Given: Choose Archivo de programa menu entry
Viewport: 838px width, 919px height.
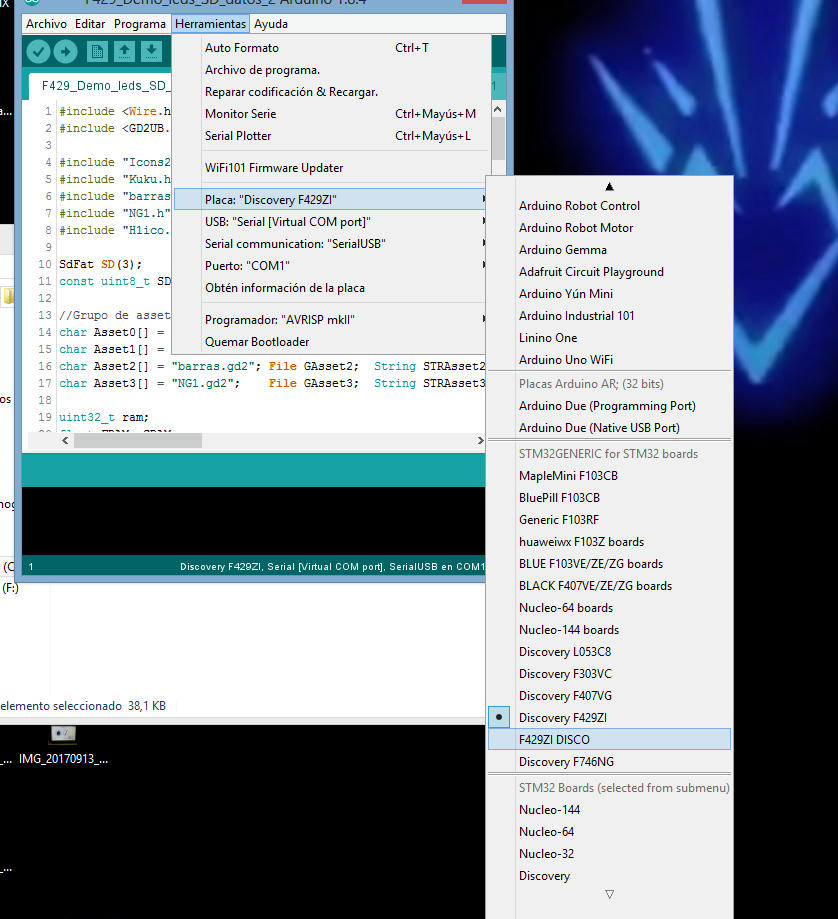Looking at the screenshot, I should coord(331,70).
